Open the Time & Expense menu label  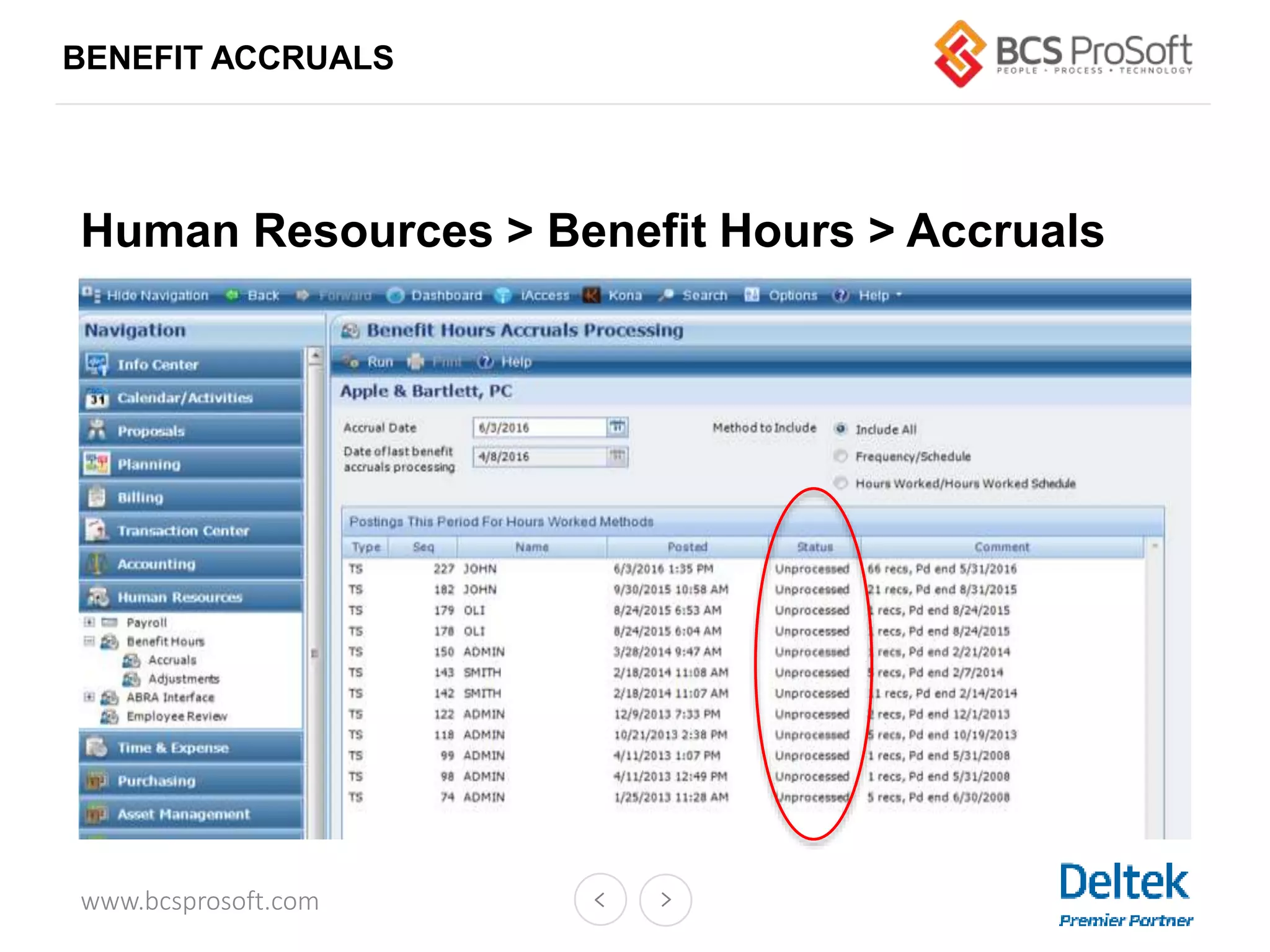[x=173, y=748]
